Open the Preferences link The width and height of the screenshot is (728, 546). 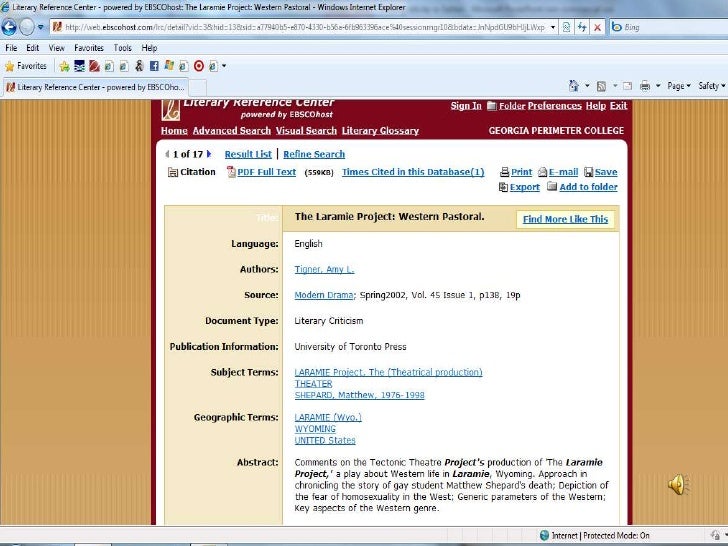click(554, 106)
